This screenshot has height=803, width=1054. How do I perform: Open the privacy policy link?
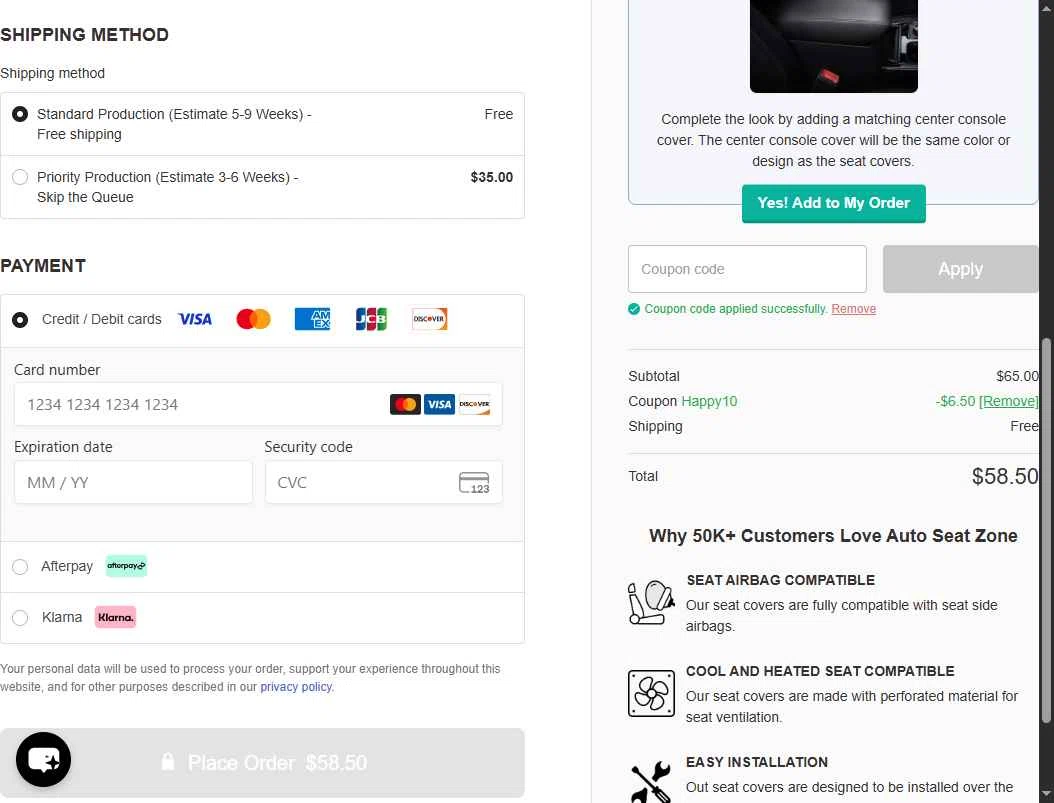coord(296,687)
